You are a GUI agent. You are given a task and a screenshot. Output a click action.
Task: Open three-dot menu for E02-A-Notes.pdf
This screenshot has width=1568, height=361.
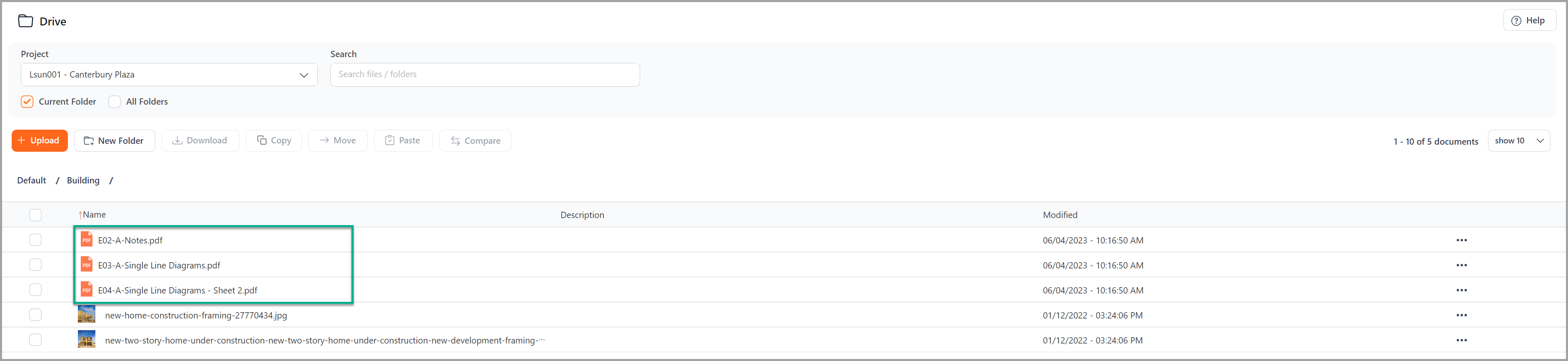coord(1461,240)
